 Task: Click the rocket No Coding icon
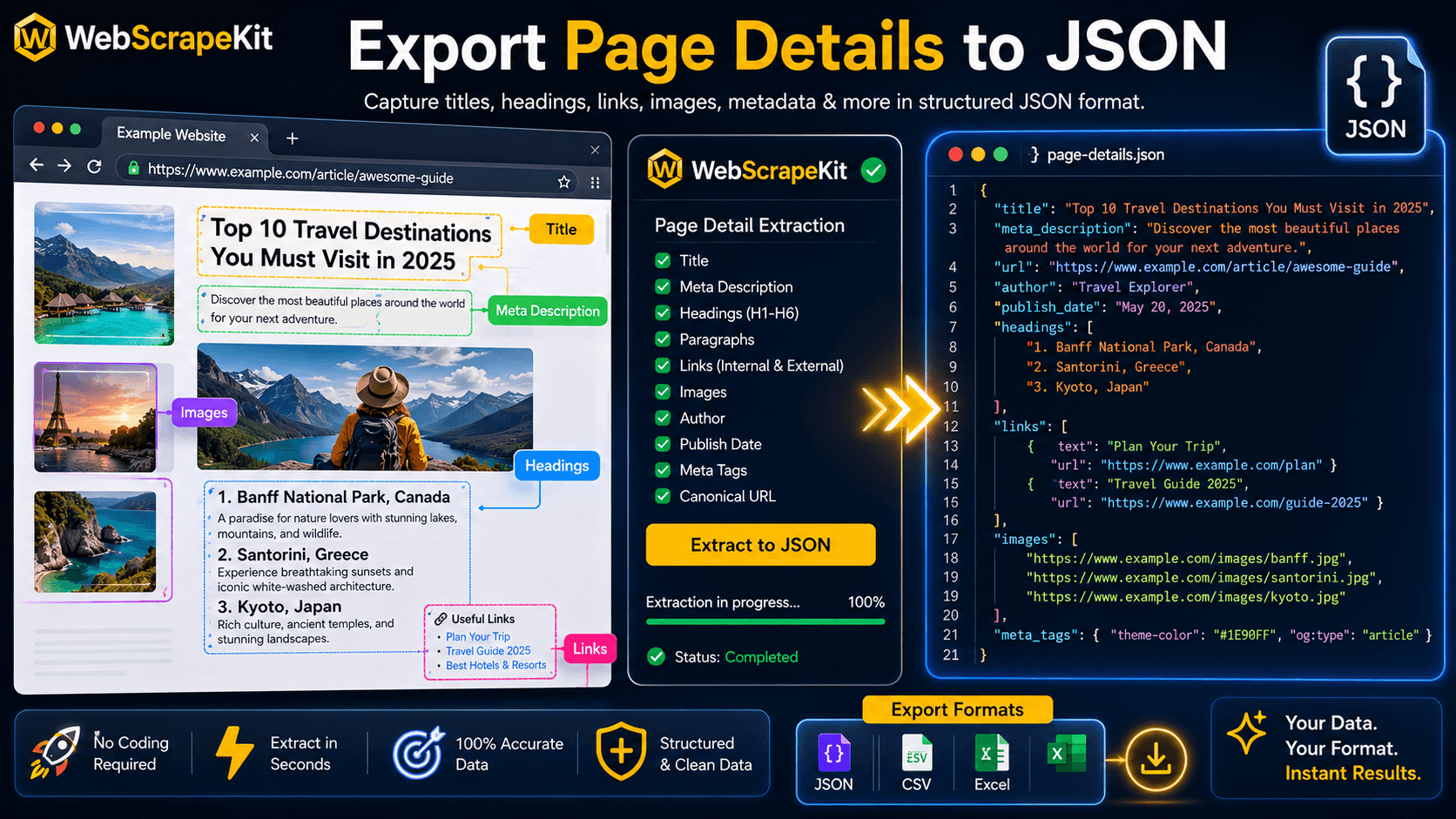click(x=54, y=753)
